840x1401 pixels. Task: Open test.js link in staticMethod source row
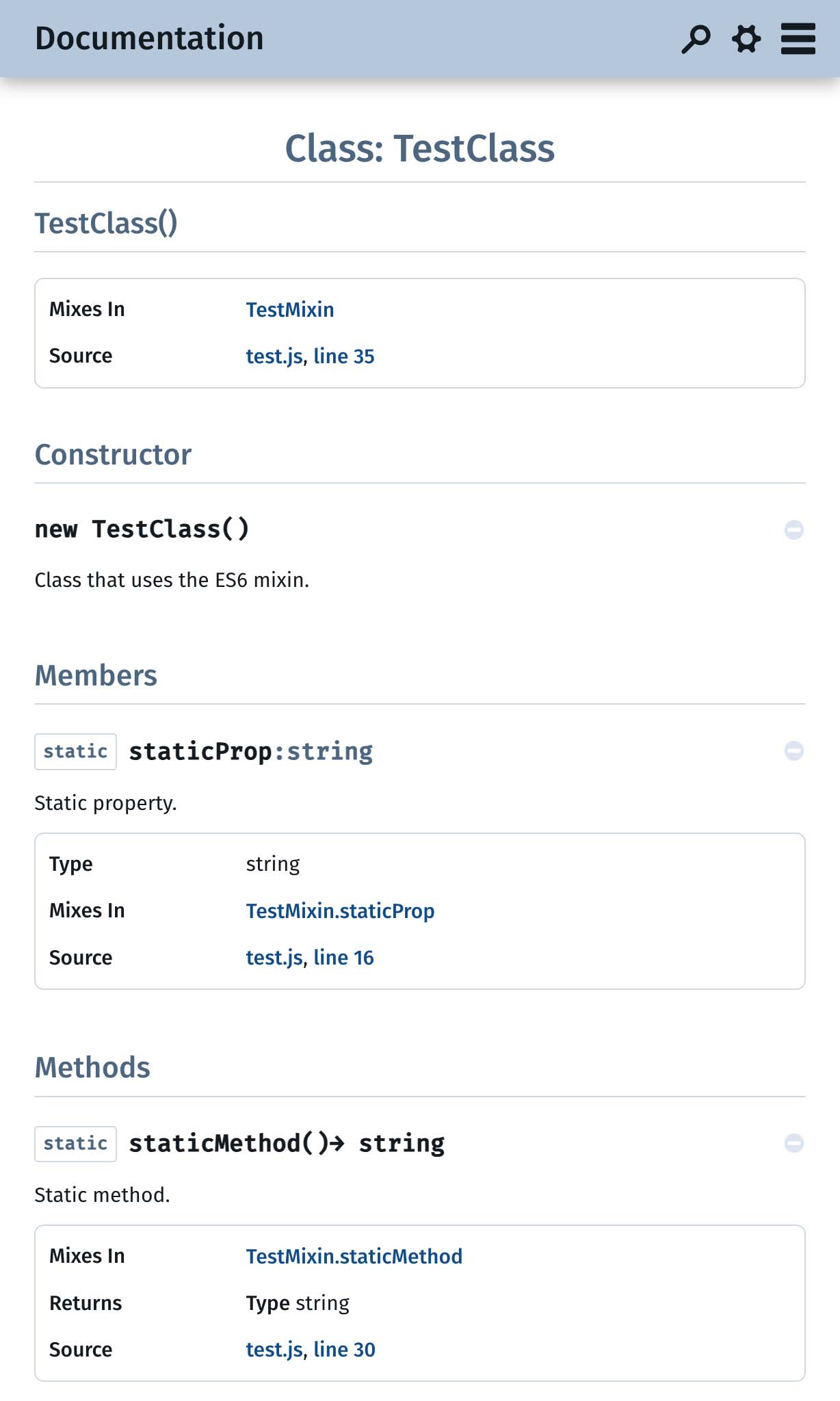[274, 1350]
